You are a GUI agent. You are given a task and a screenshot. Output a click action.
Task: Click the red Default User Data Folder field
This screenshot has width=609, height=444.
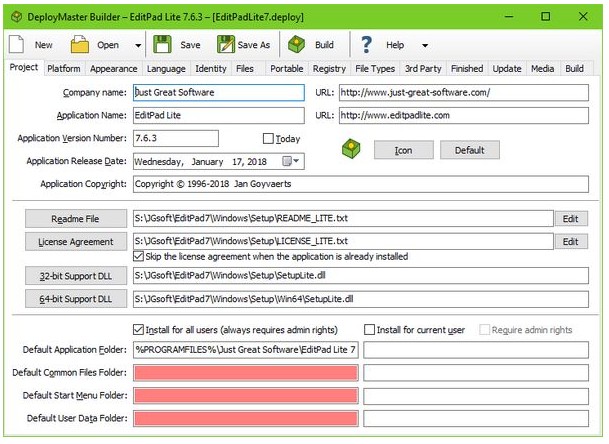[246, 418]
